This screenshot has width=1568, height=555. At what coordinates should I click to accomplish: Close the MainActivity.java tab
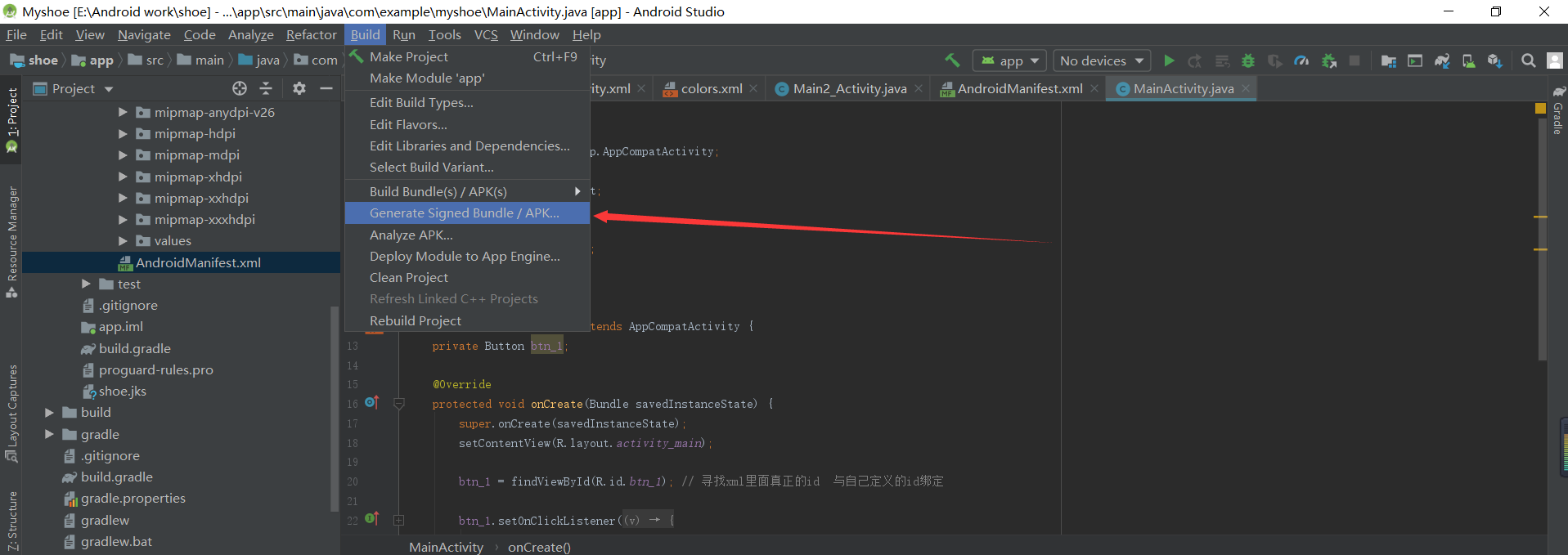pos(1246,88)
